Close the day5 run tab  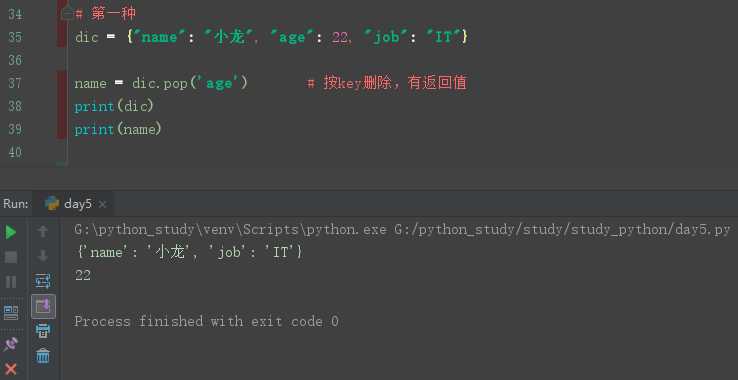click(x=103, y=204)
